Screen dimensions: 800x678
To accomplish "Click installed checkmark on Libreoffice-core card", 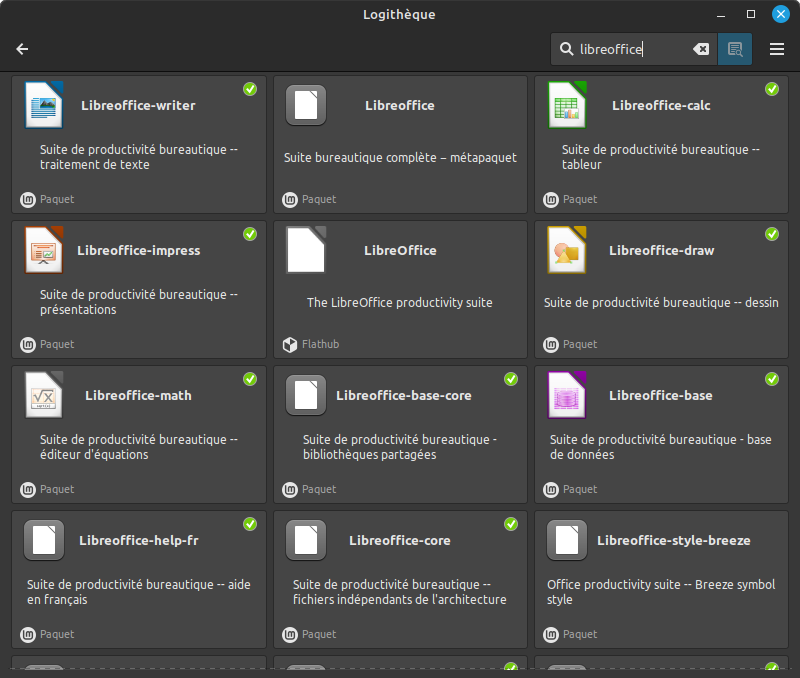I will (x=511, y=523).
